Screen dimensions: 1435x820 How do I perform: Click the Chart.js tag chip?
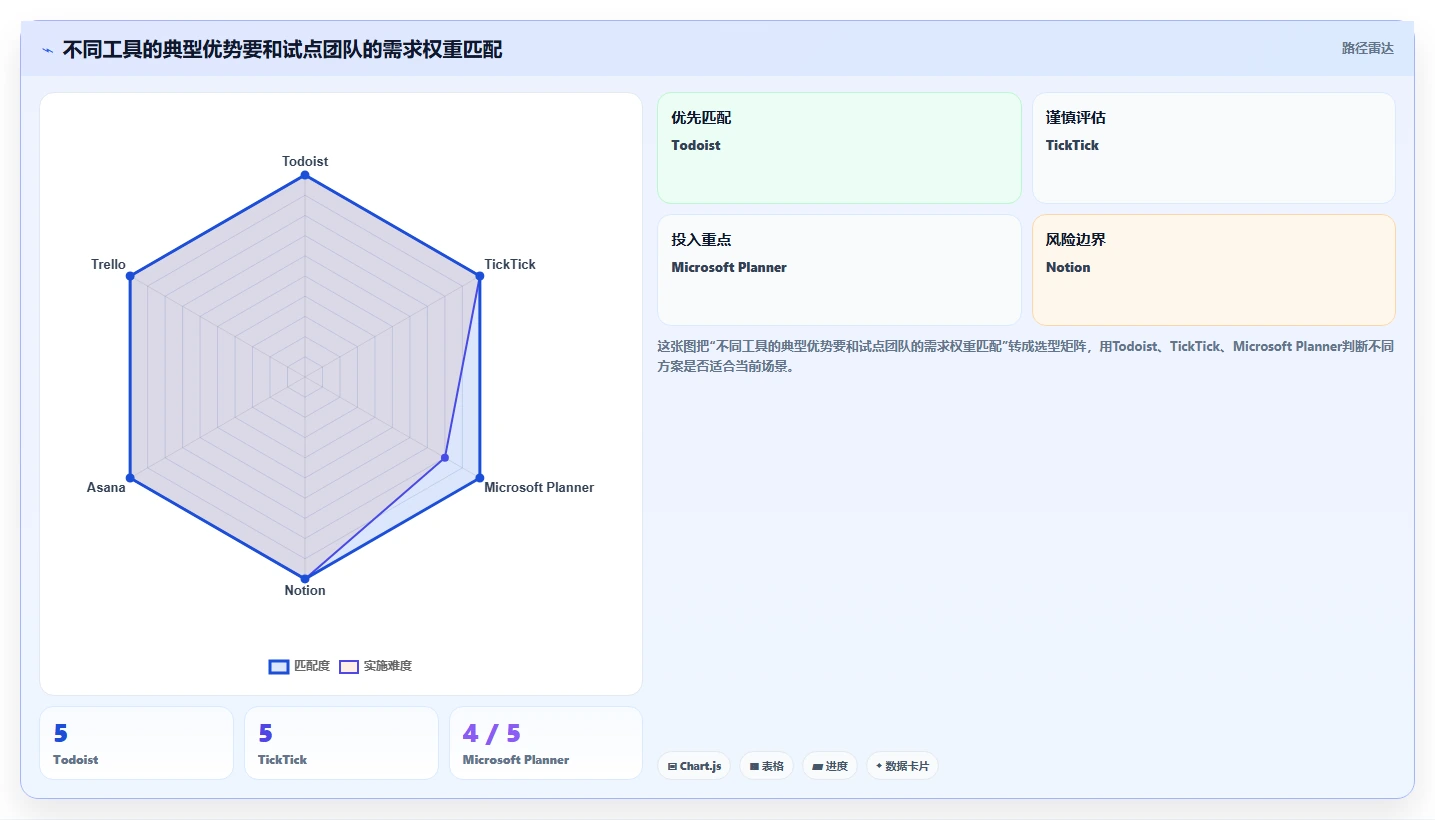[x=694, y=766]
